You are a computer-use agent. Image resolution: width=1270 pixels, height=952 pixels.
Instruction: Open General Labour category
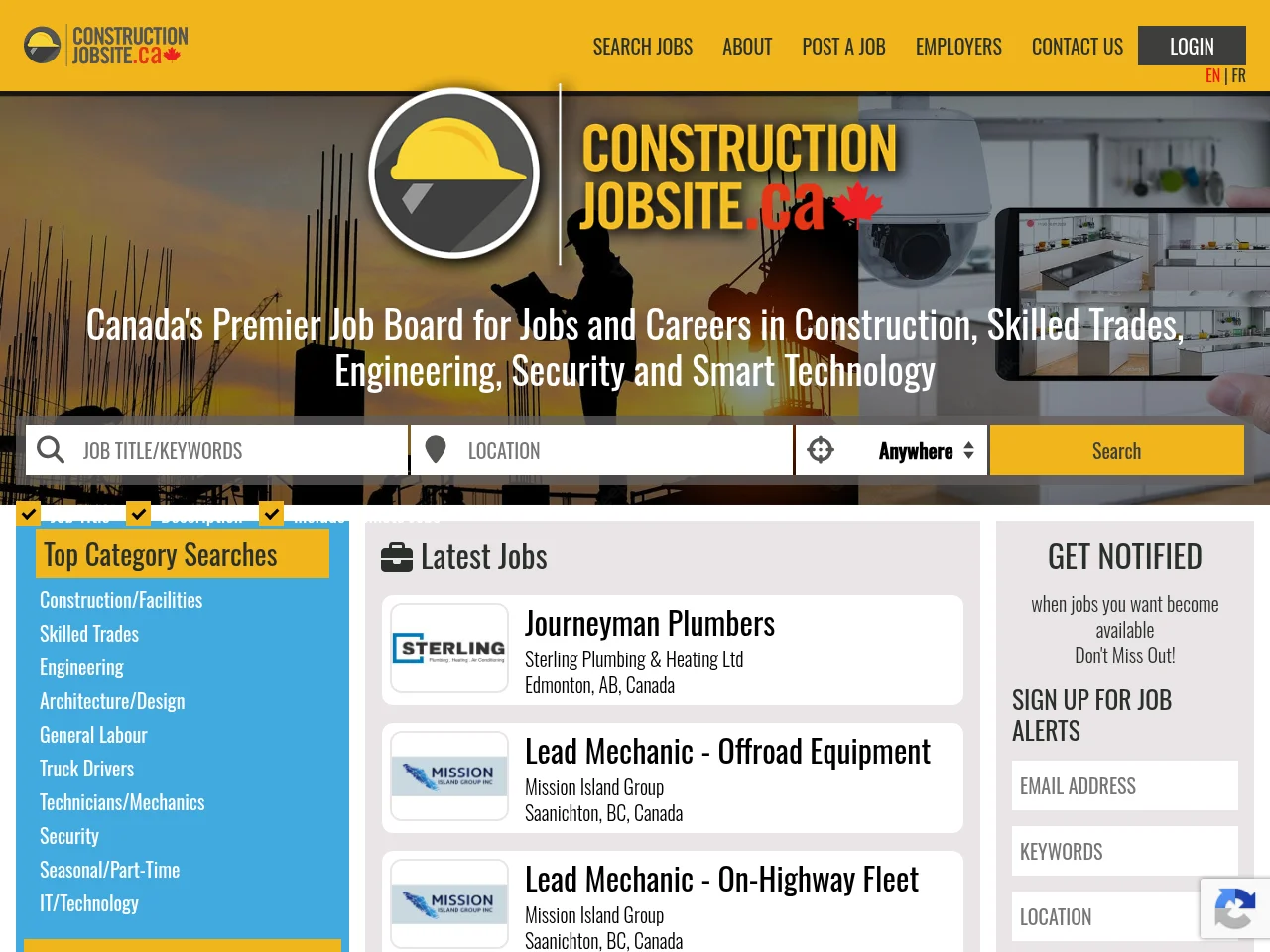[93, 735]
